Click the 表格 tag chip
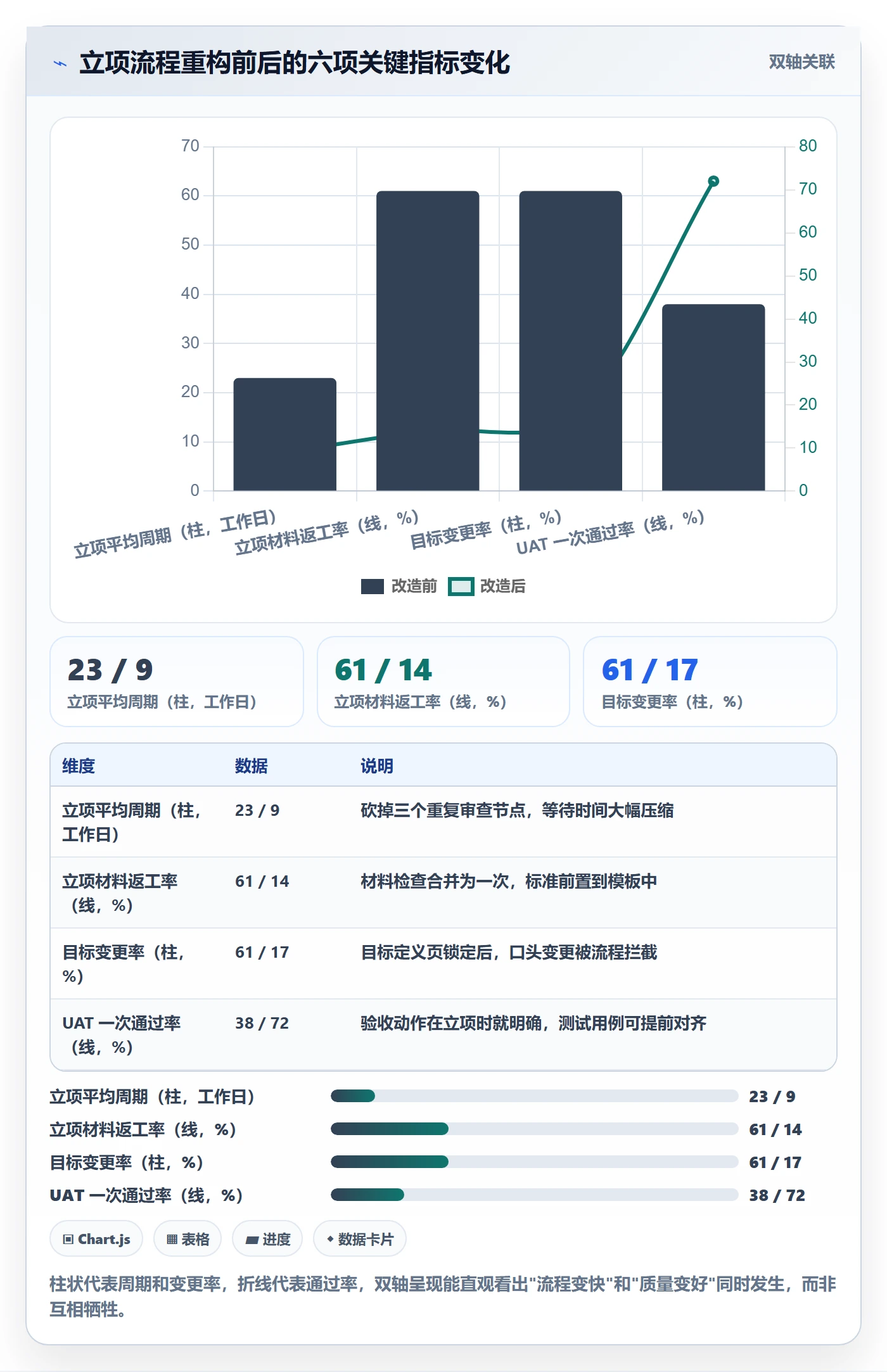The width and height of the screenshot is (887, 1372). click(188, 1238)
